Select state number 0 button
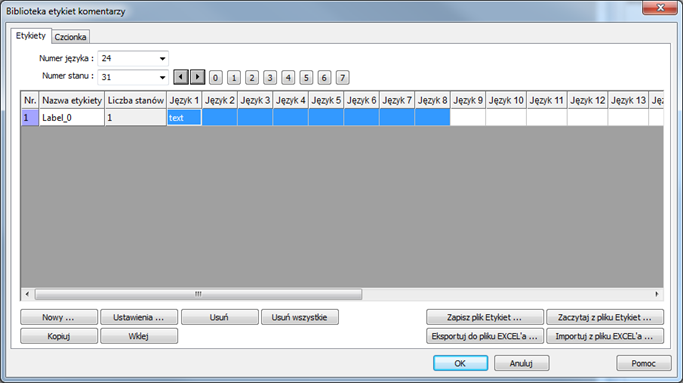This screenshot has width=683, height=383. (216, 78)
